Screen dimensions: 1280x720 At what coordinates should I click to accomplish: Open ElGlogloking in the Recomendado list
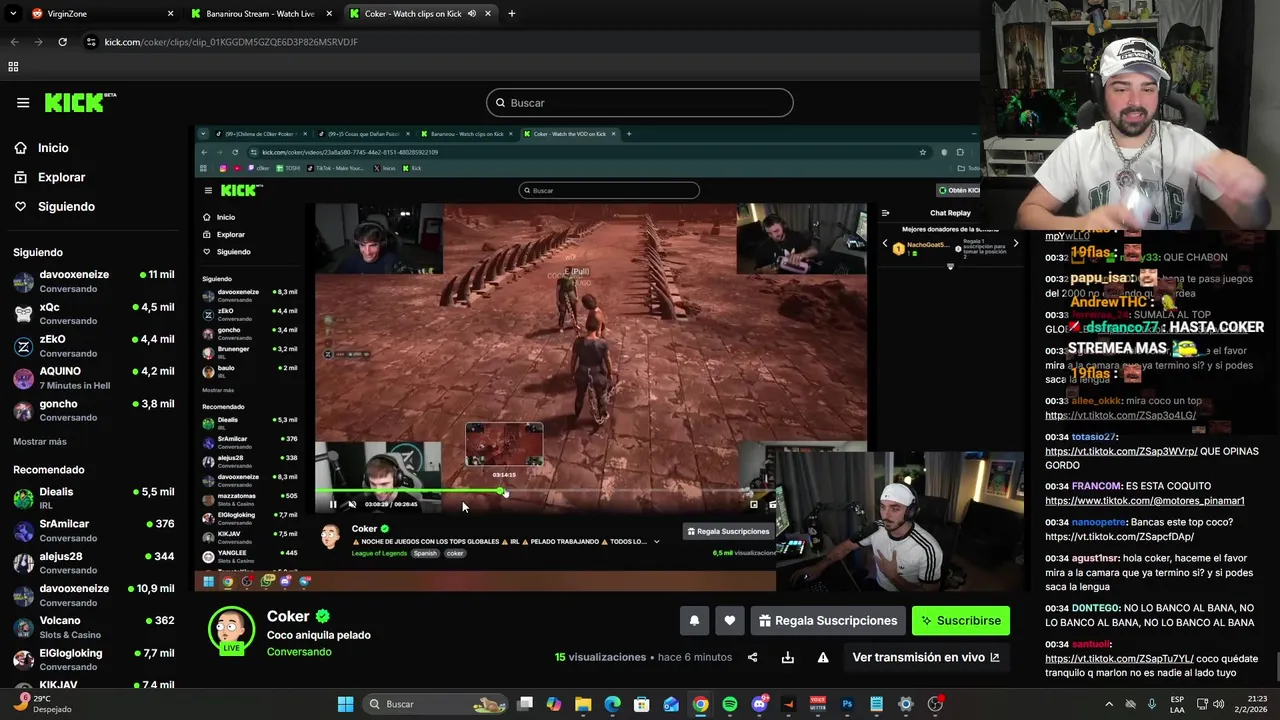pyautogui.click(x=94, y=659)
